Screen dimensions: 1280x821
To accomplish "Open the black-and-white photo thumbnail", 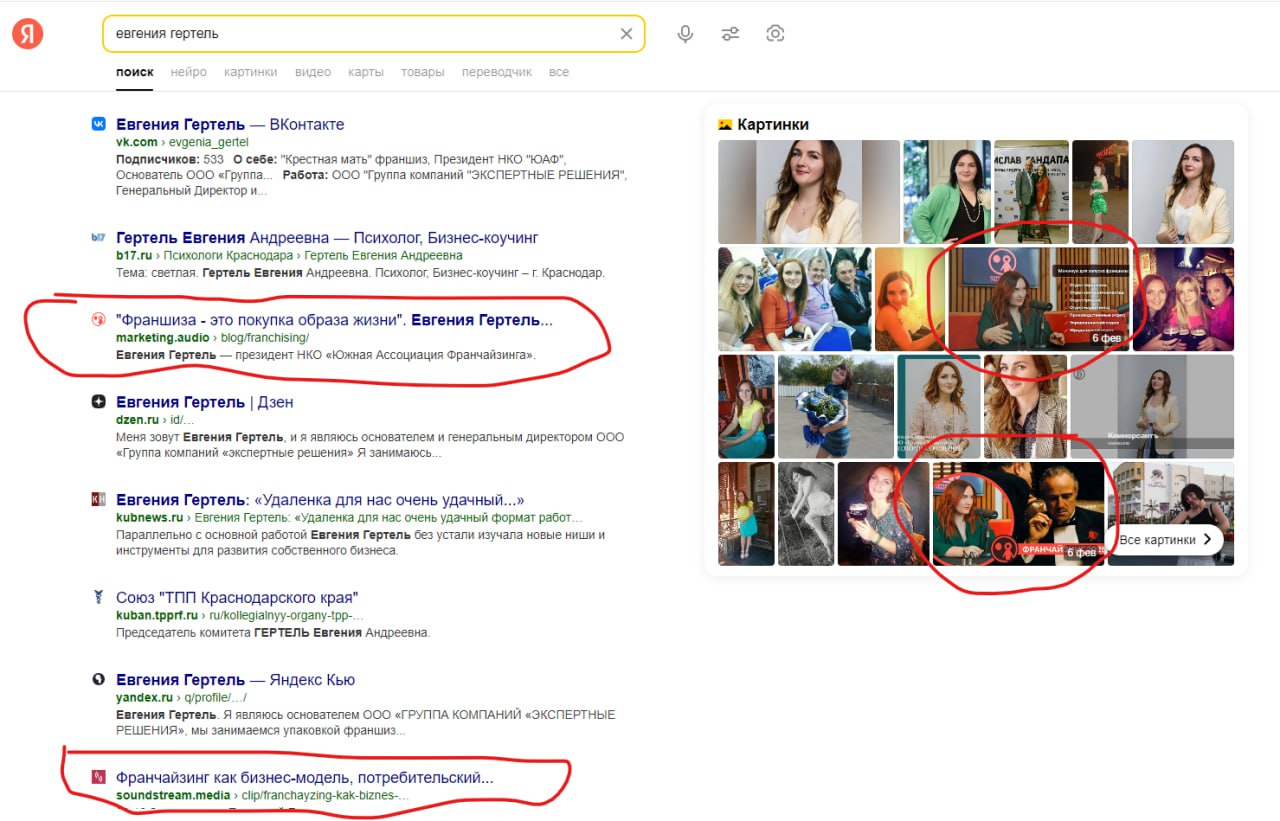I will [x=806, y=514].
